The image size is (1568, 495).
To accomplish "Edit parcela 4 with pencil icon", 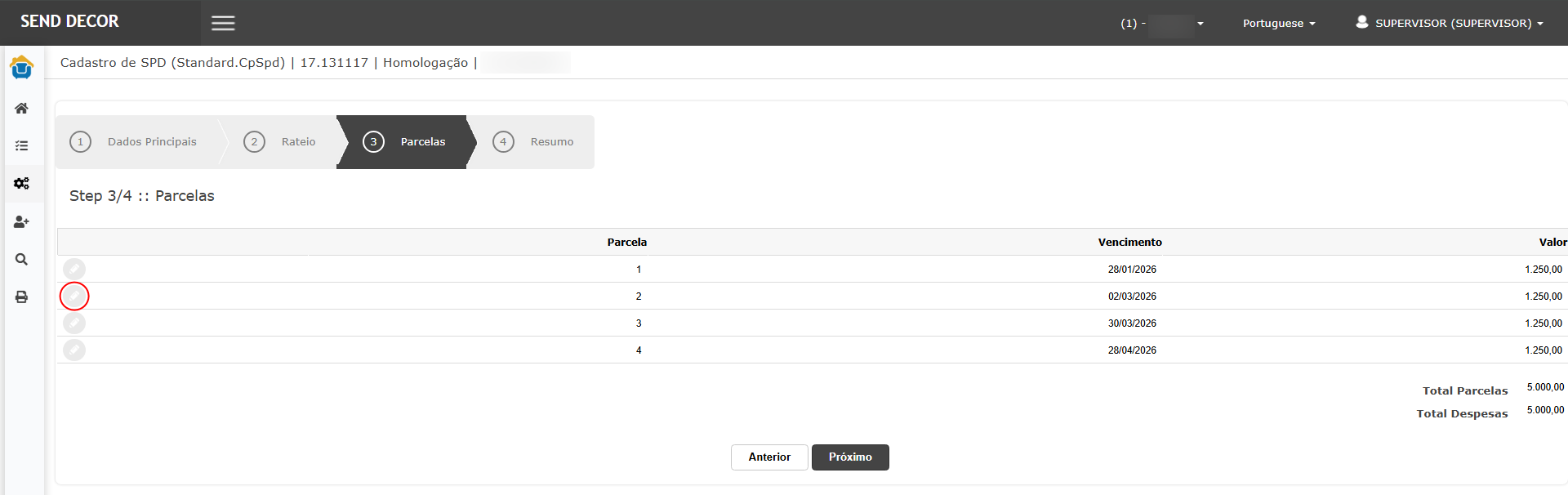I will [74, 350].
